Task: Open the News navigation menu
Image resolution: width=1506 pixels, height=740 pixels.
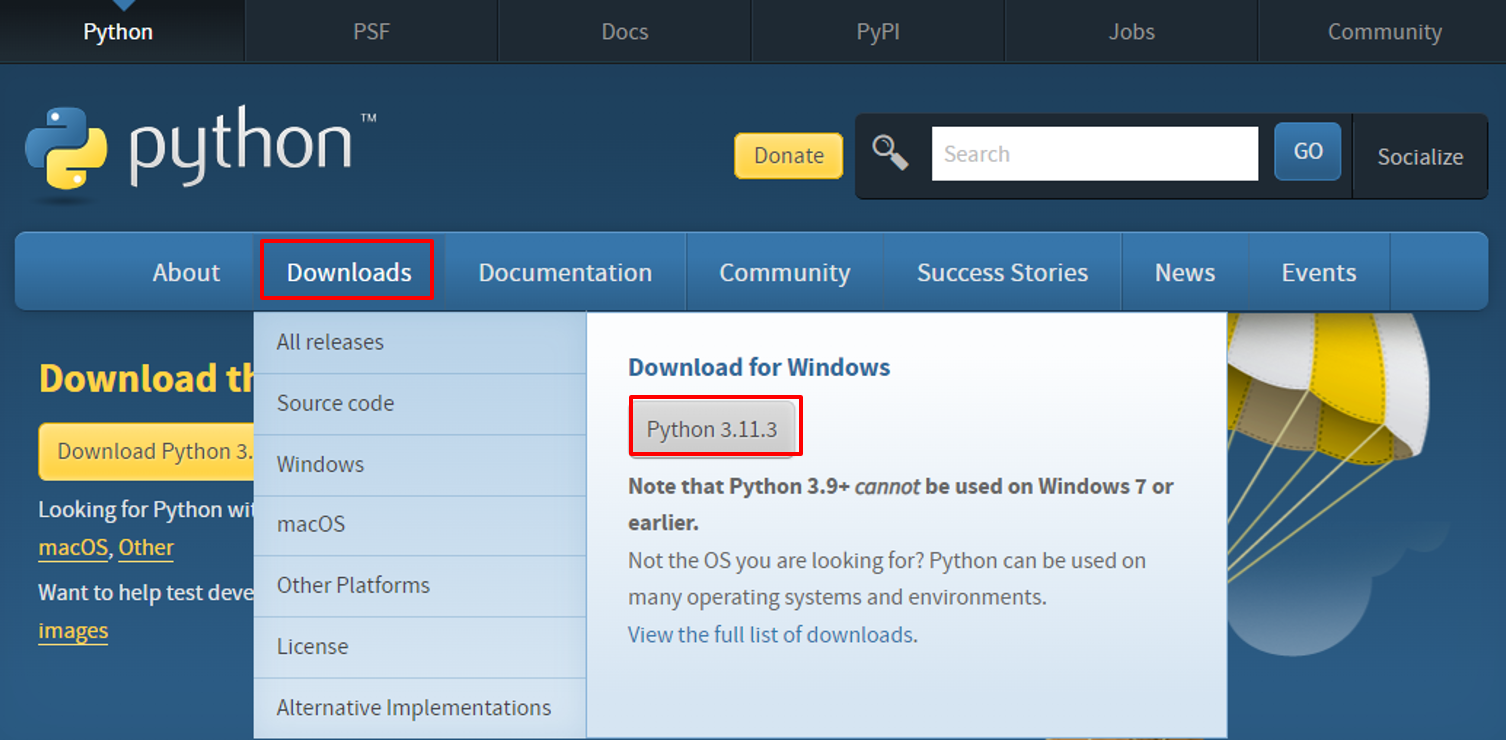Action: click(1185, 272)
